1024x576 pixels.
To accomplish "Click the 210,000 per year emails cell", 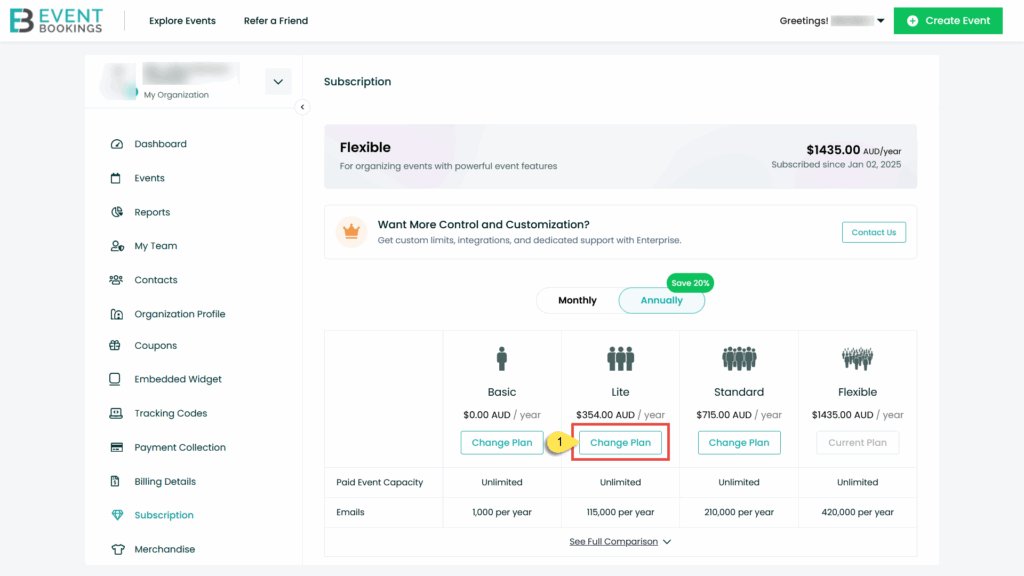I will click(x=739, y=513).
